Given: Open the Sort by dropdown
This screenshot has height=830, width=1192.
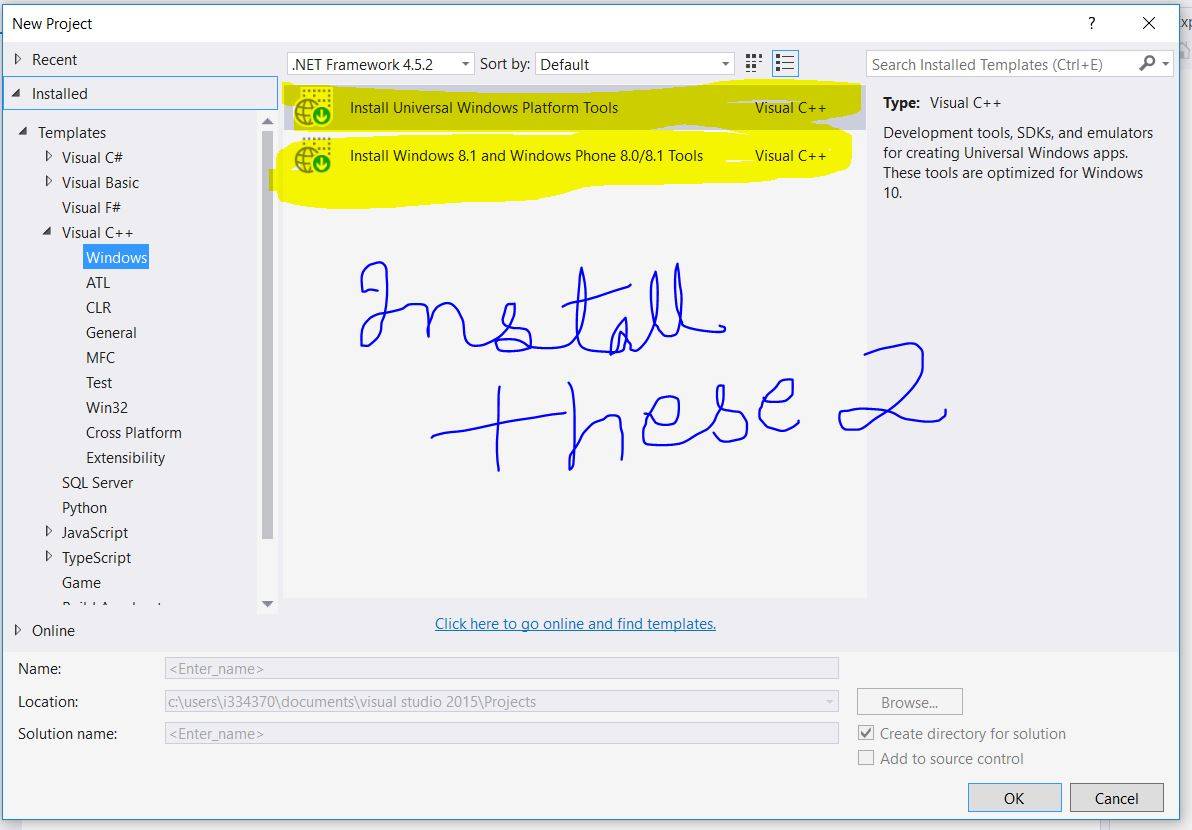Looking at the screenshot, I should click(635, 64).
